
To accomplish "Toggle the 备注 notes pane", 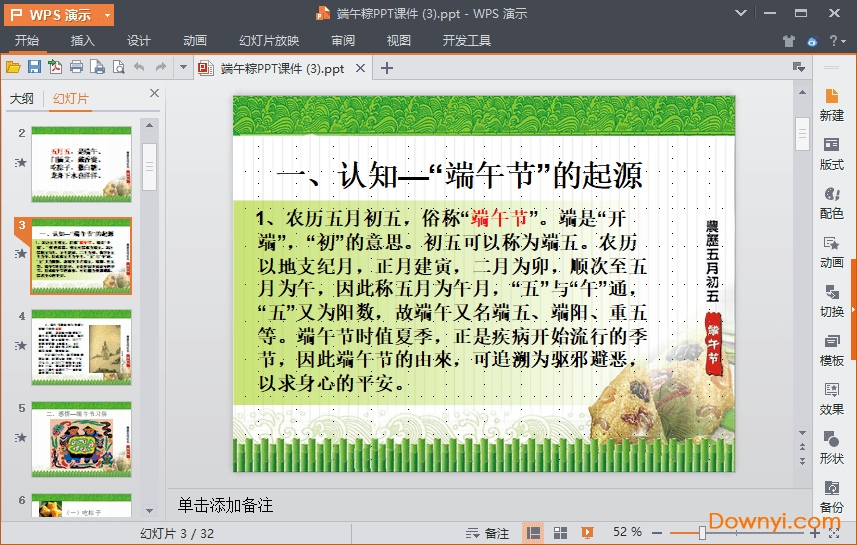I will [487, 533].
